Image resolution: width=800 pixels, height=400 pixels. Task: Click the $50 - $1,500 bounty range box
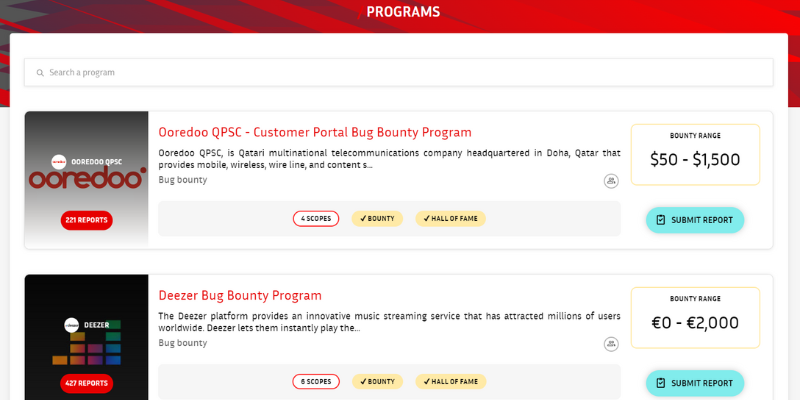coord(695,155)
